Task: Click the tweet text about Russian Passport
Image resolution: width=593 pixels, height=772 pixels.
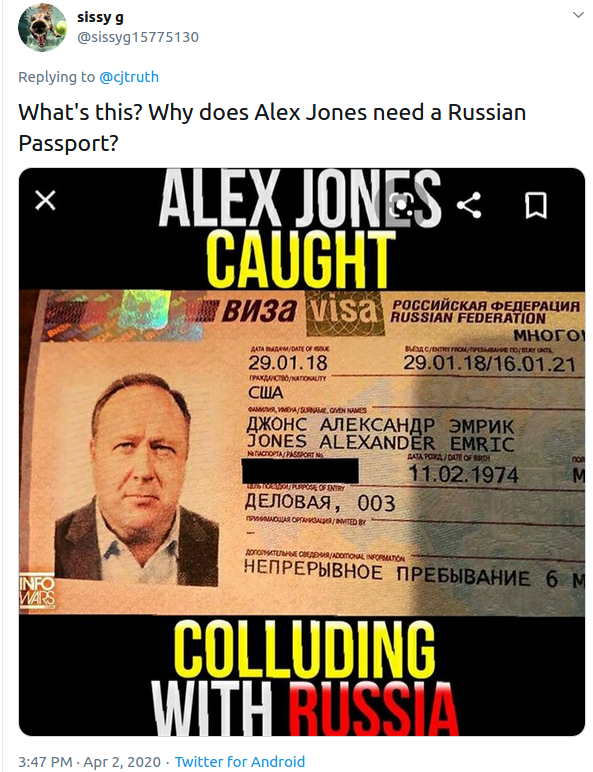Action: (x=272, y=128)
